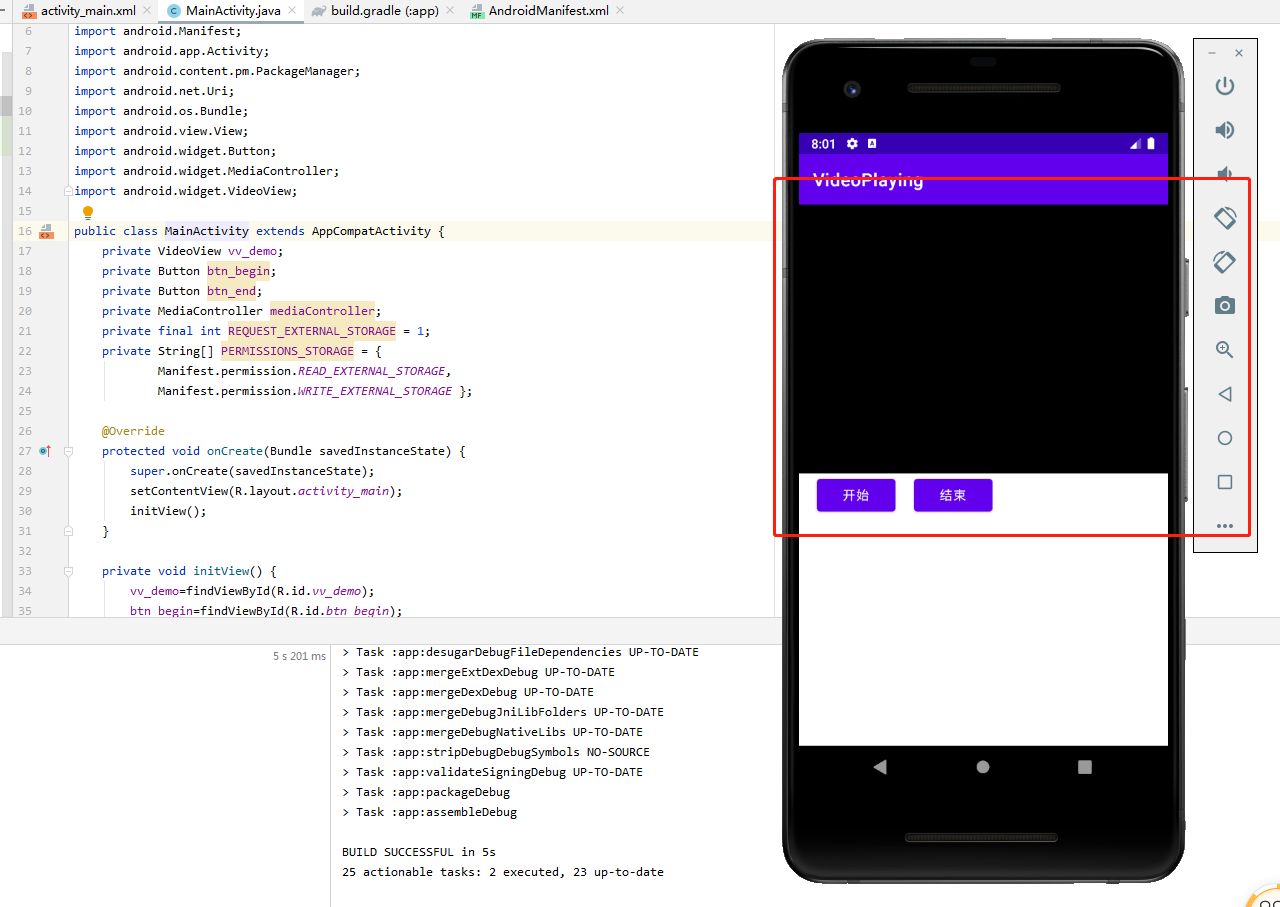Click the BUILD SUCCESSFUL in 5s output line
Screen dimensions: 1280x907
(x=419, y=852)
